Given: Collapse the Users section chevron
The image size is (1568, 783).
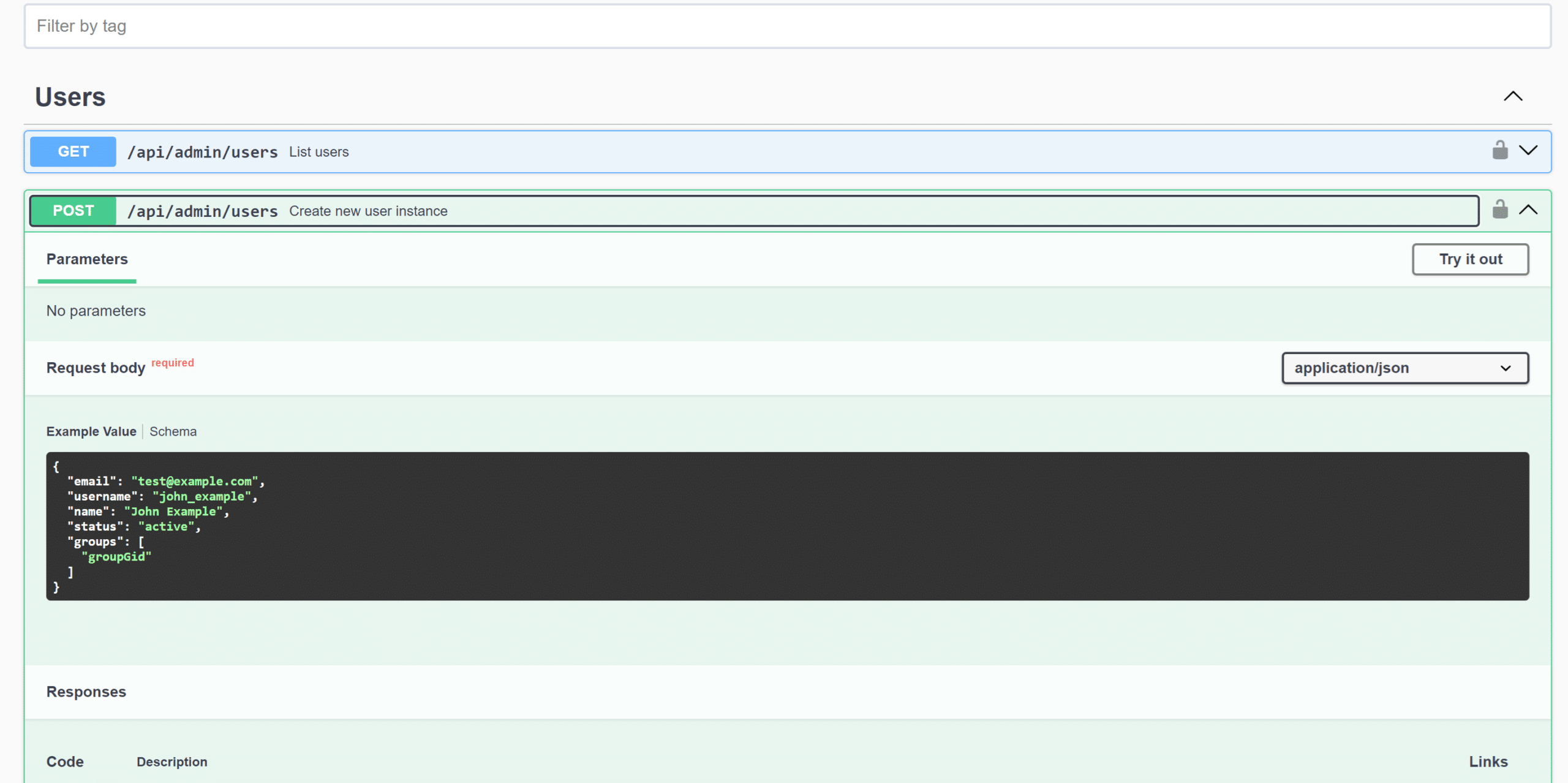Looking at the screenshot, I should click(1512, 97).
